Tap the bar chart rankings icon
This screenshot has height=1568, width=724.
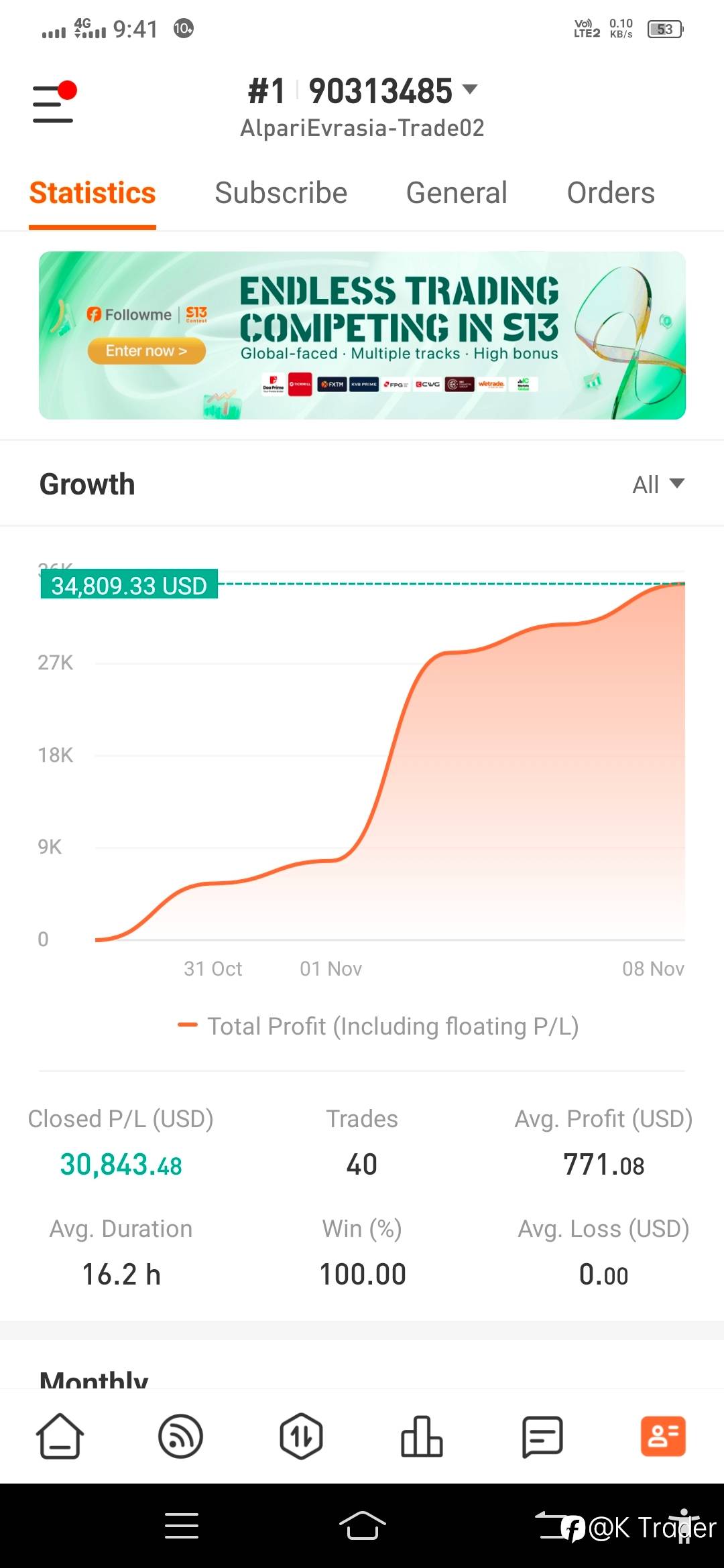click(x=422, y=1436)
